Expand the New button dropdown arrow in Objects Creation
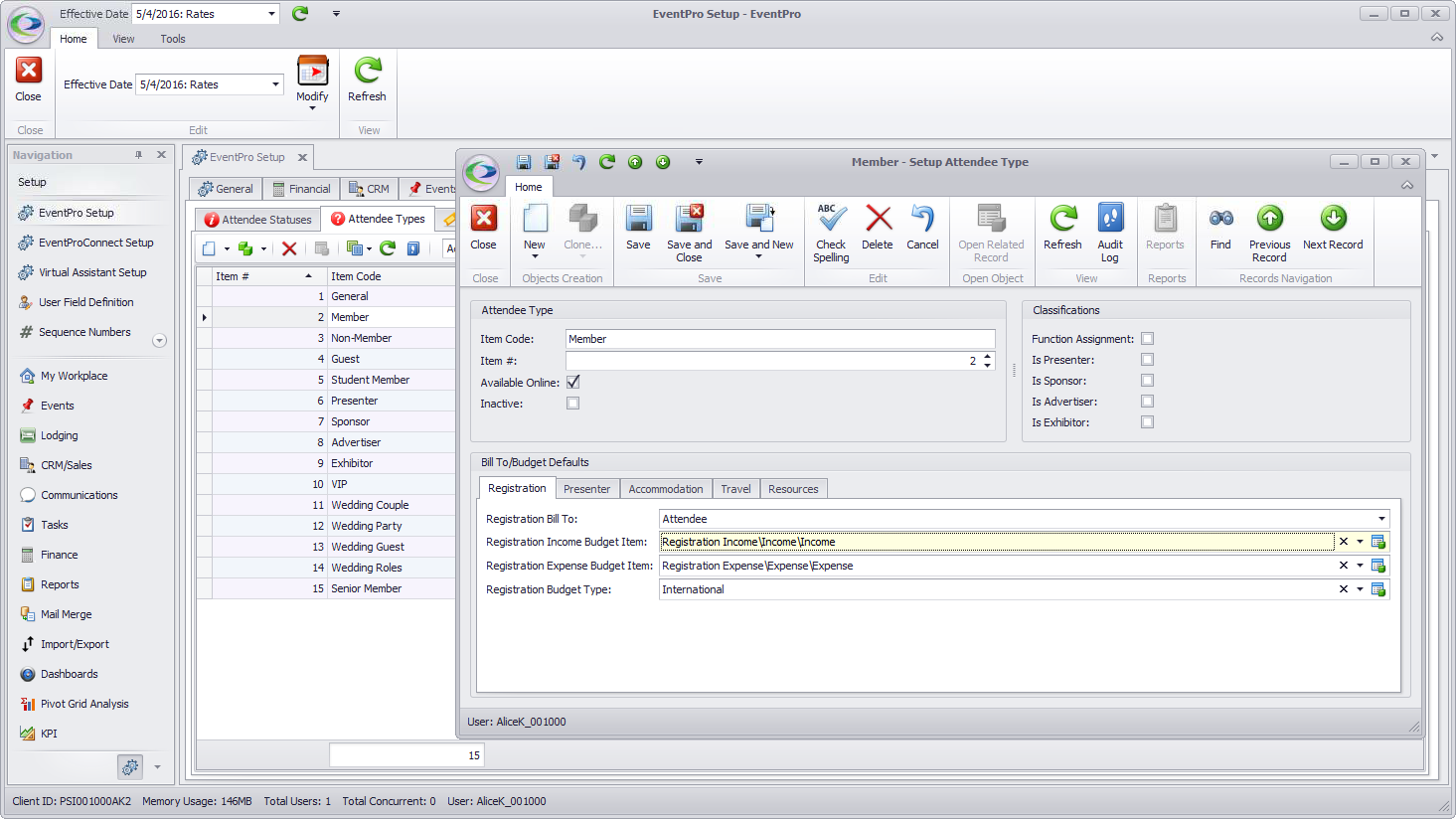This screenshot has height=819, width=1456. click(x=535, y=257)
